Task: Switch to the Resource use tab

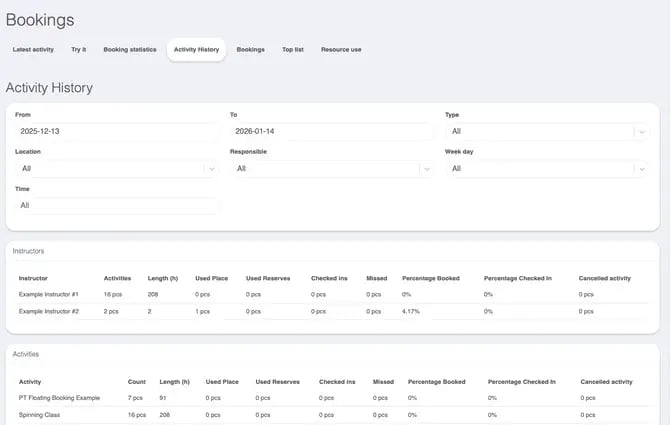Action: tap(341, 49)
